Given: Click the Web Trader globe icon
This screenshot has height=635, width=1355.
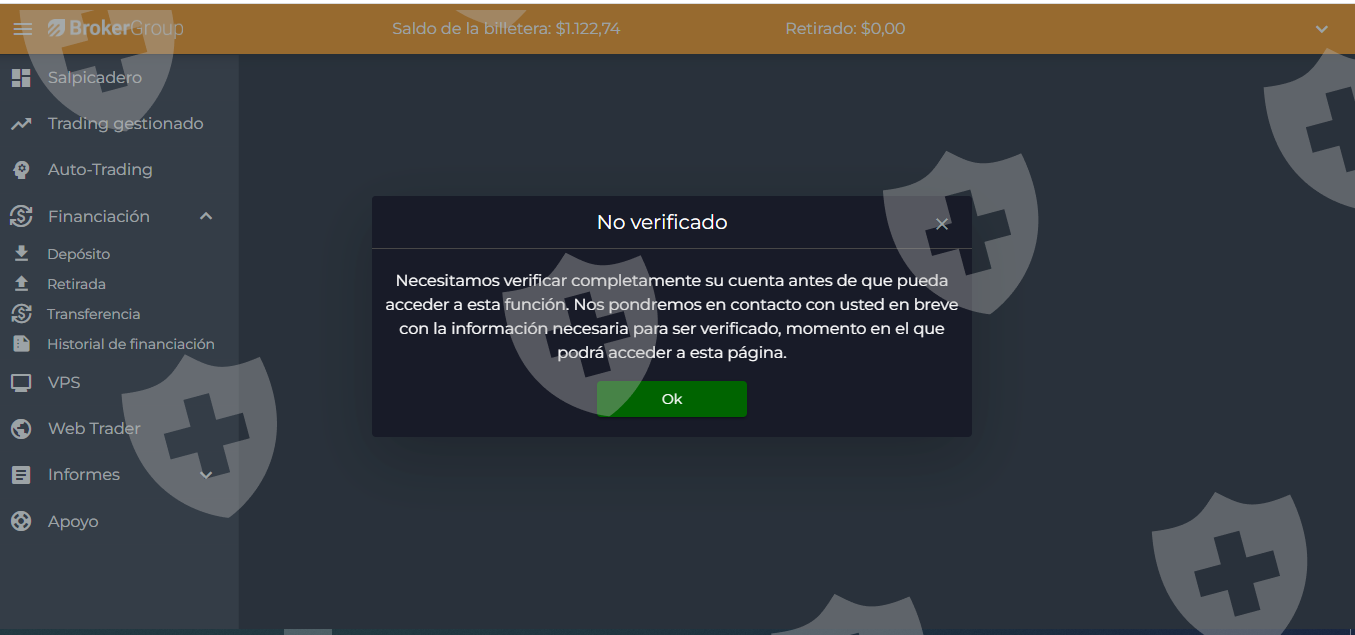Looking at the screenshot, I should pyautogui.click(x=21, y=429).
